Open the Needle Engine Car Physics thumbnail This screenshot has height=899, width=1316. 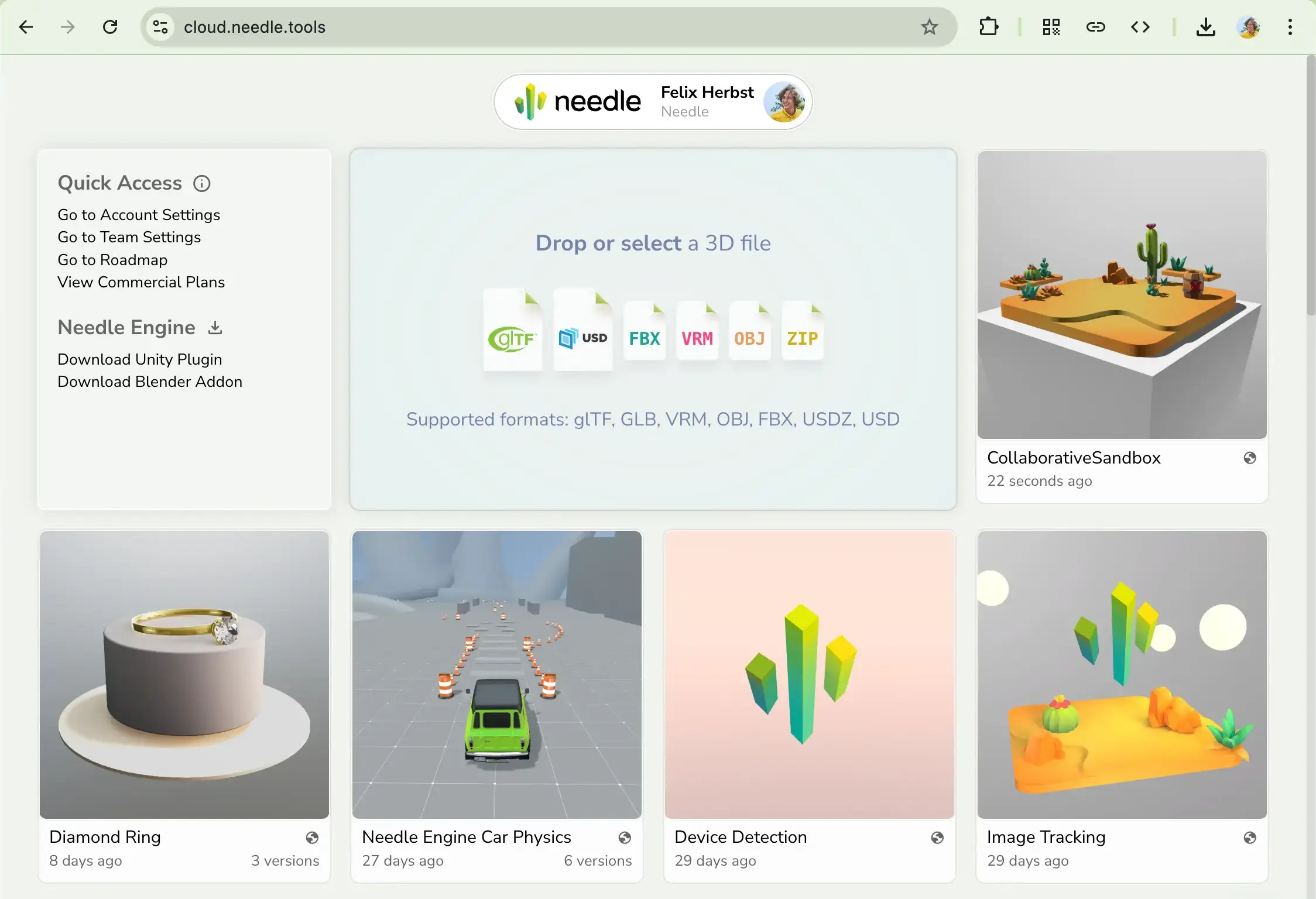(497, 675)
